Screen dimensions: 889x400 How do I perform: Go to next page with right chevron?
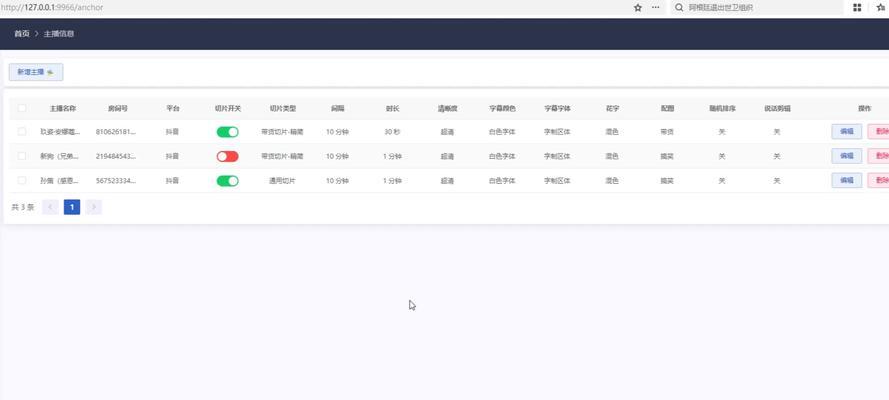[x=94, y=207]
